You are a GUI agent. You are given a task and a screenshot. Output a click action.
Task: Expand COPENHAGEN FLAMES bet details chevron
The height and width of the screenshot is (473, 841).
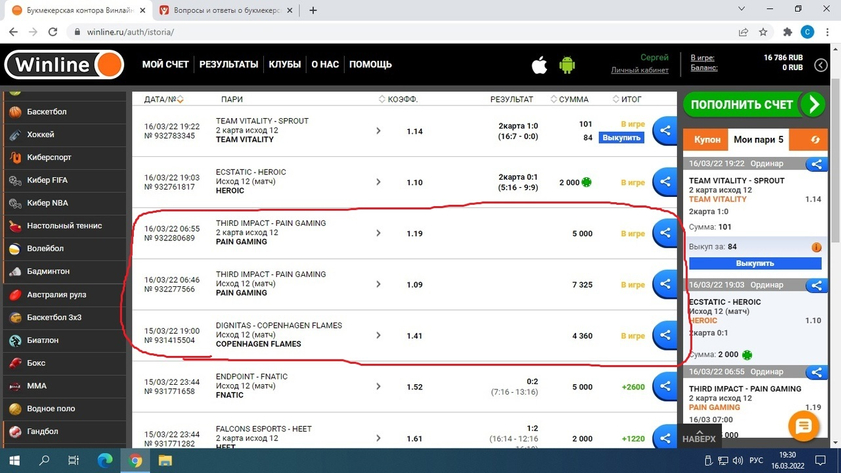378,335
